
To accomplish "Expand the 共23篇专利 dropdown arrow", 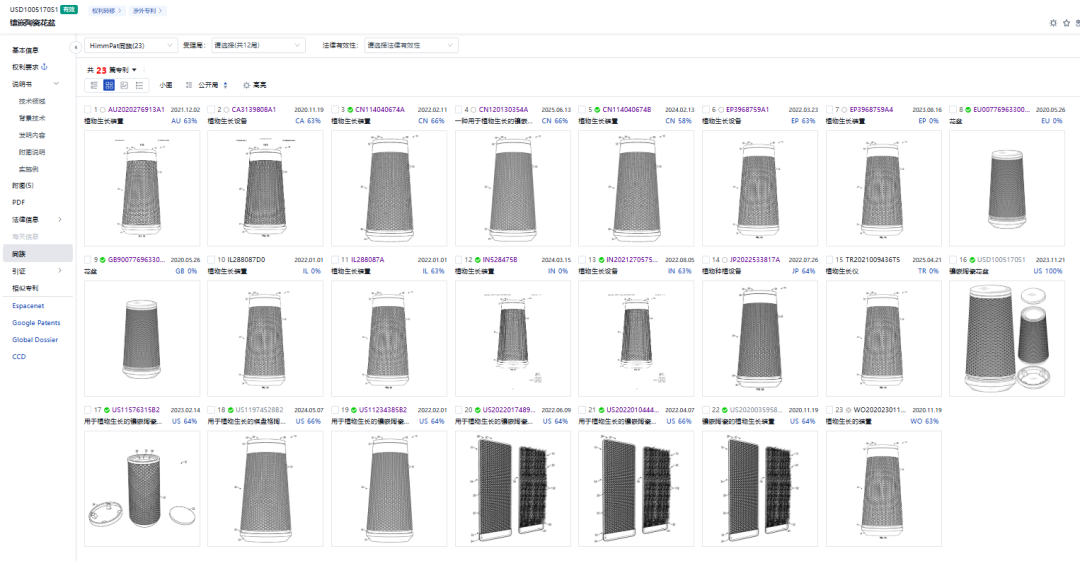I will (134, 70).
